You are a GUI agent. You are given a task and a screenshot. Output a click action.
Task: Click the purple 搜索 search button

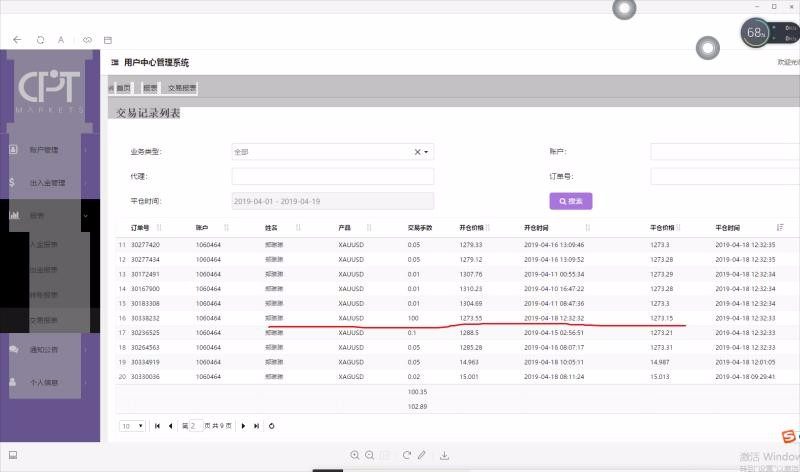[571, 201]
